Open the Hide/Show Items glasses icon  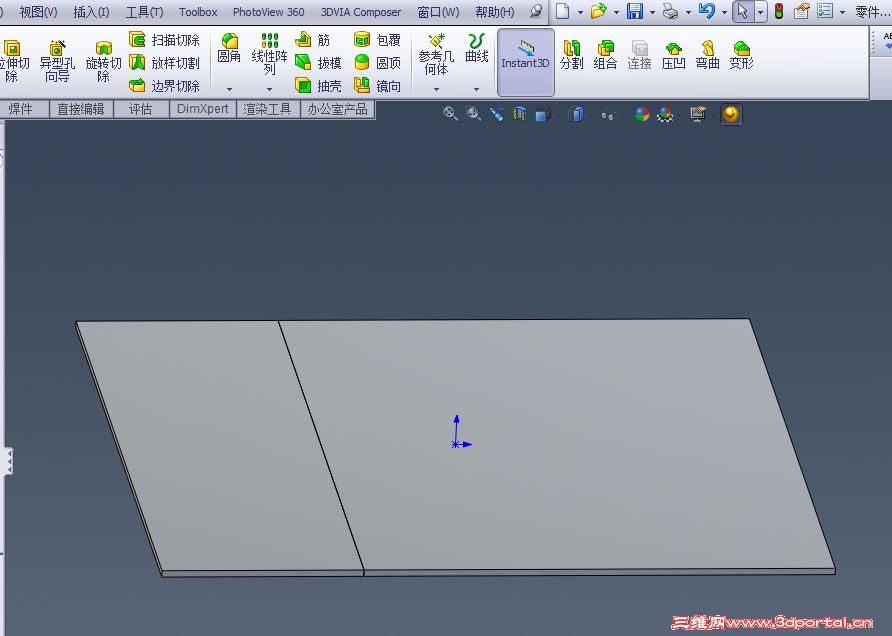click(608, 115)
